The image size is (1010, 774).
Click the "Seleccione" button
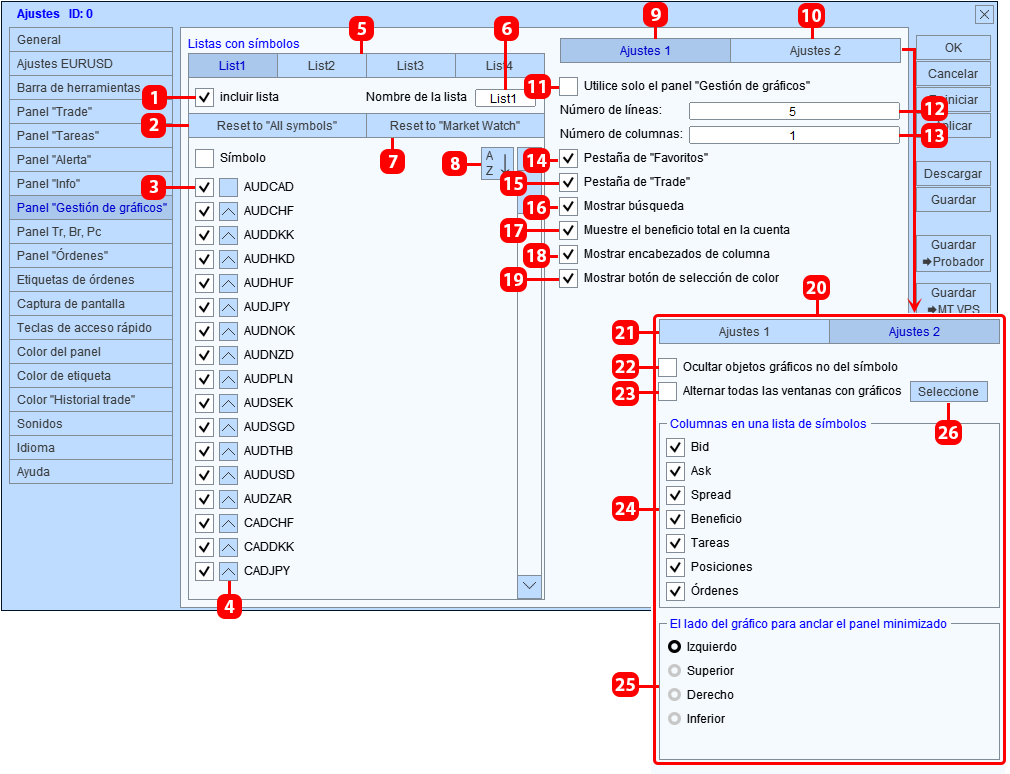[948, 392]
